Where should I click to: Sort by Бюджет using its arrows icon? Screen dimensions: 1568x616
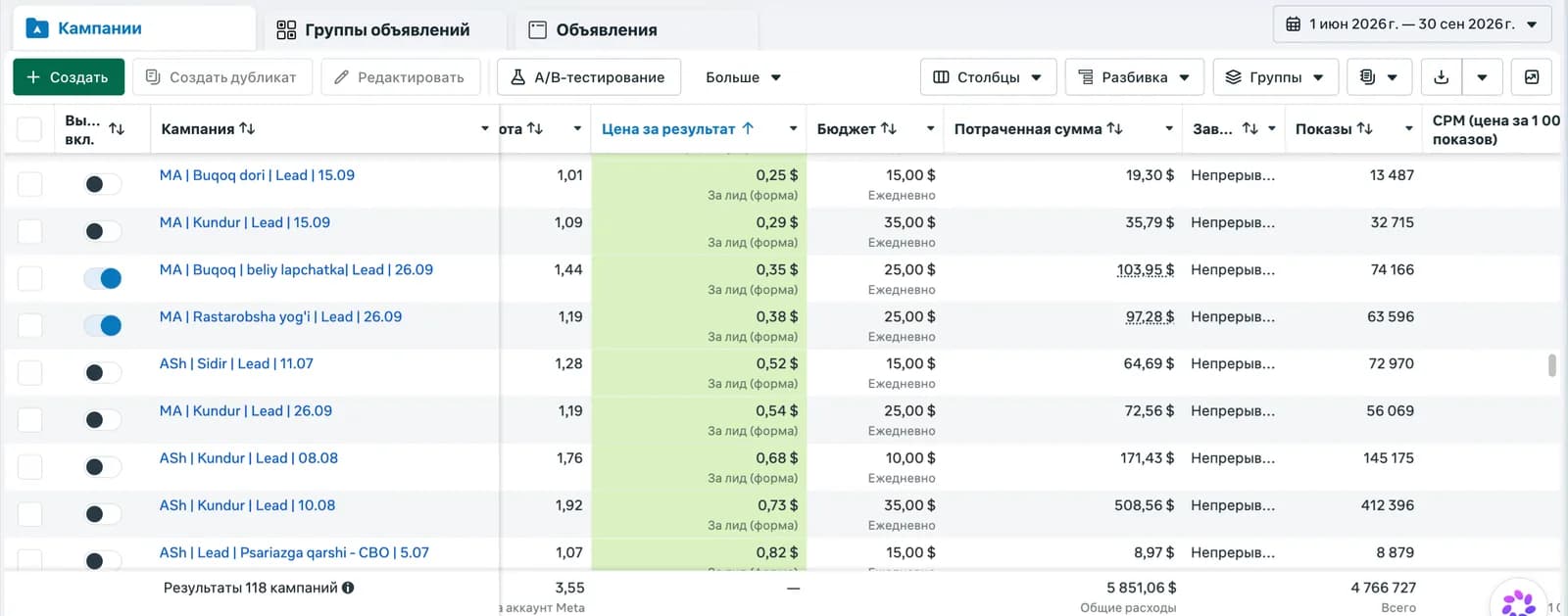(889, 128)
